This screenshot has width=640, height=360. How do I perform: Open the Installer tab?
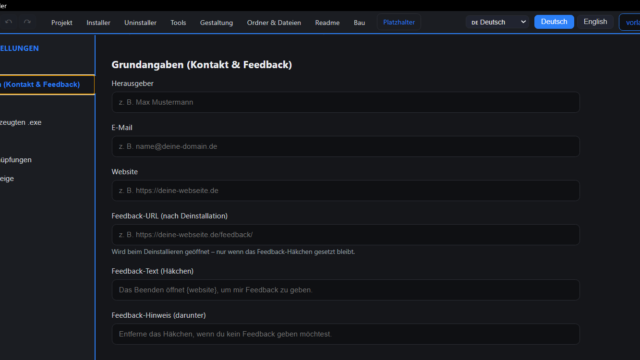(x=98, y=22)
